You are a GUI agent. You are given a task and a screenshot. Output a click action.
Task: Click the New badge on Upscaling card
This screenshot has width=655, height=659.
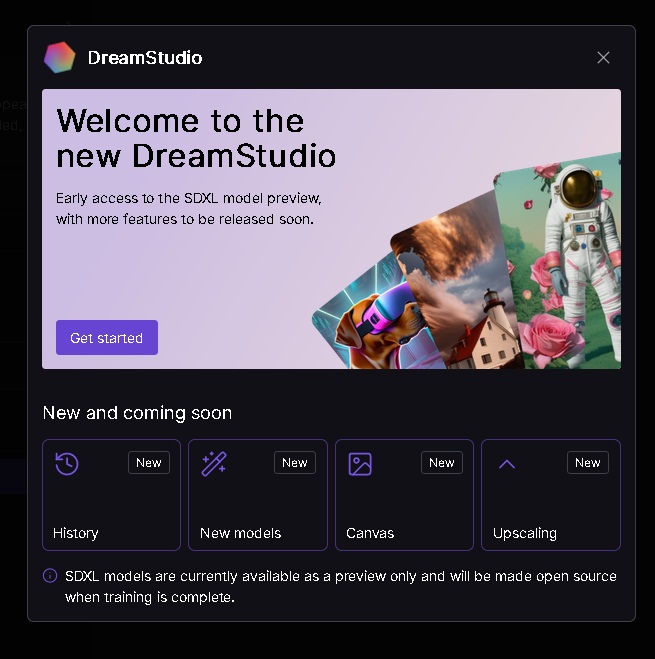(x=588, y=463)
